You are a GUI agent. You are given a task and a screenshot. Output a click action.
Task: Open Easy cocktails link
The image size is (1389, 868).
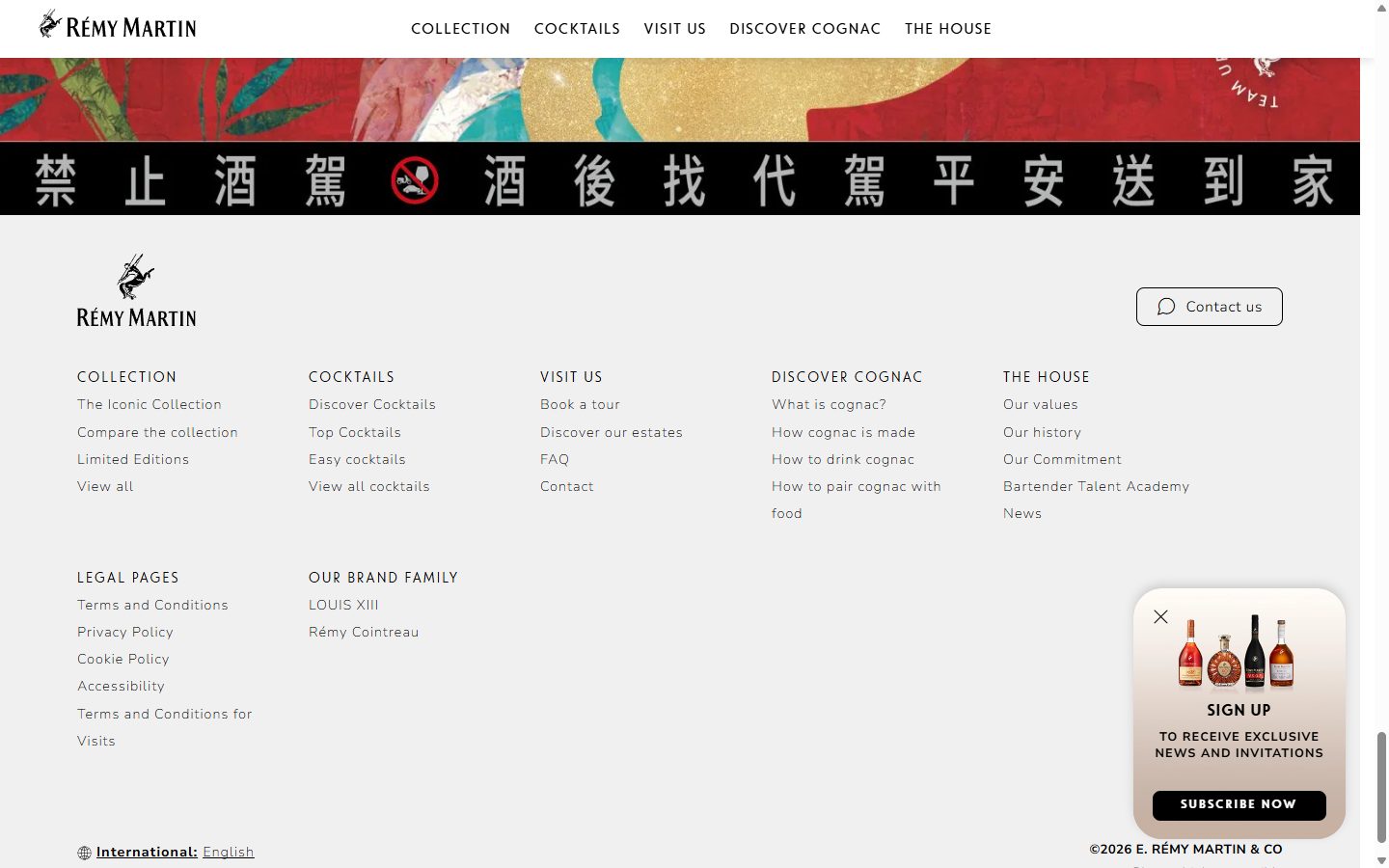click(357, 459)
